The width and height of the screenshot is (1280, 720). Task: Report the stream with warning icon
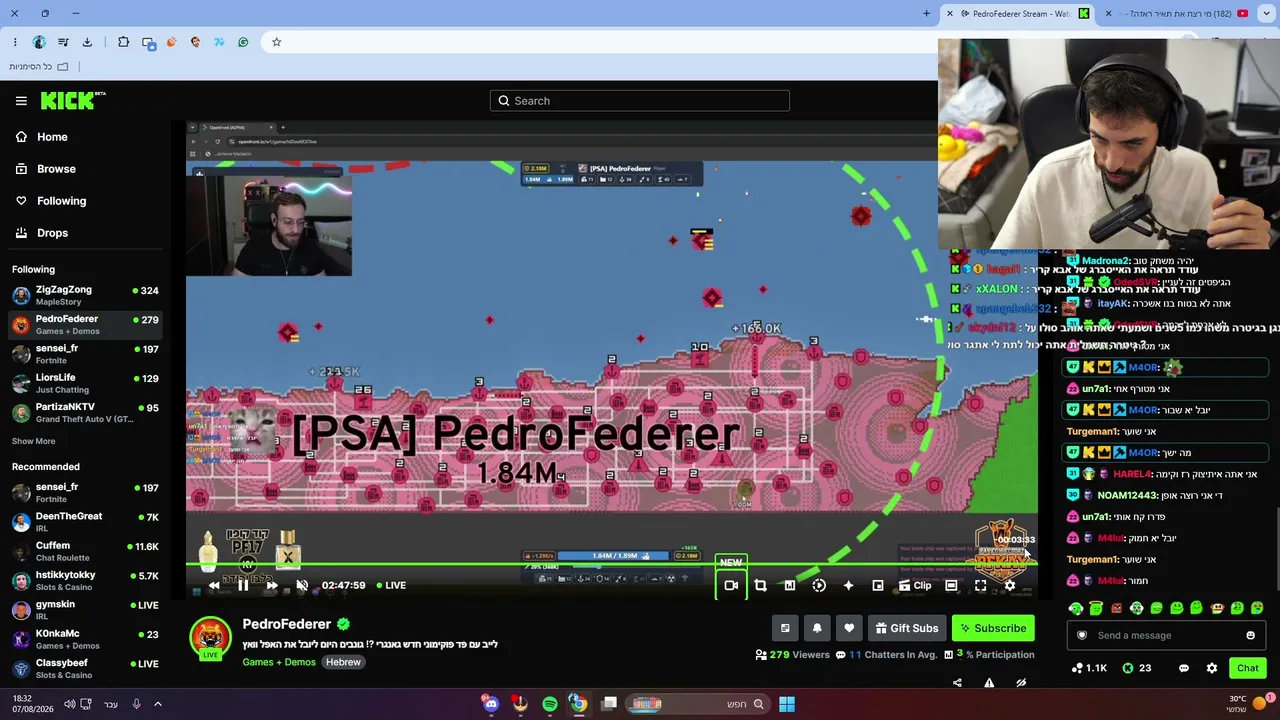click(989, 683)
